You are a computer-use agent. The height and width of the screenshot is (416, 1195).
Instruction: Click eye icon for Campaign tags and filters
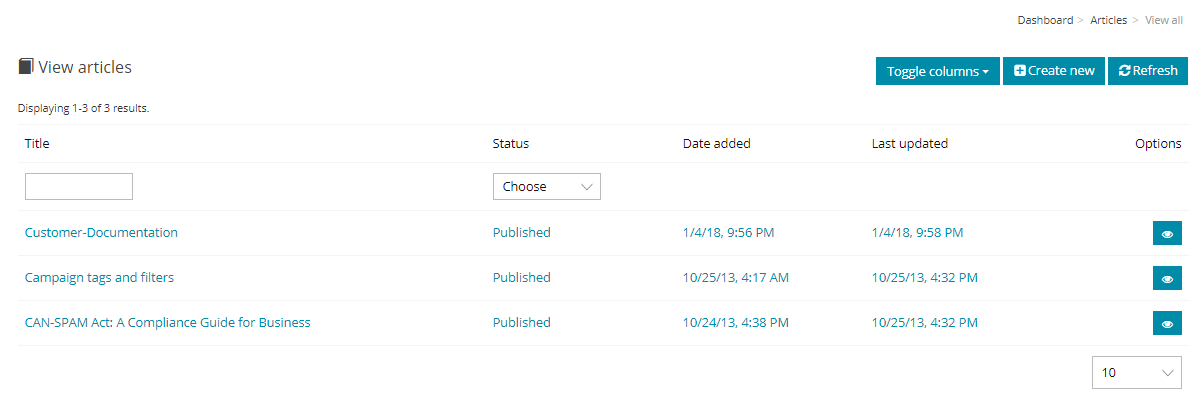pos(1167,278)
